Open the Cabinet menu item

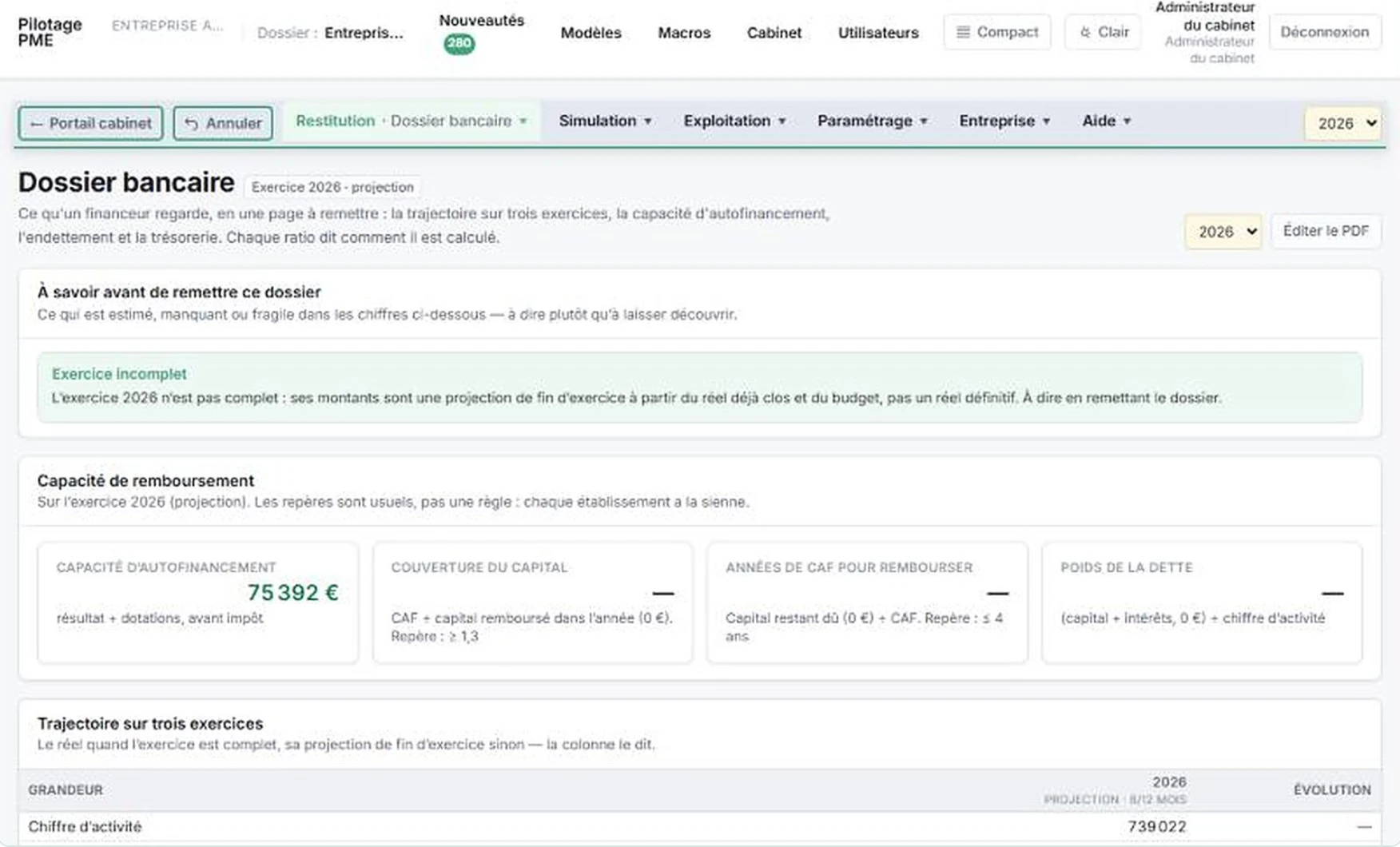[x=774, y=33]
